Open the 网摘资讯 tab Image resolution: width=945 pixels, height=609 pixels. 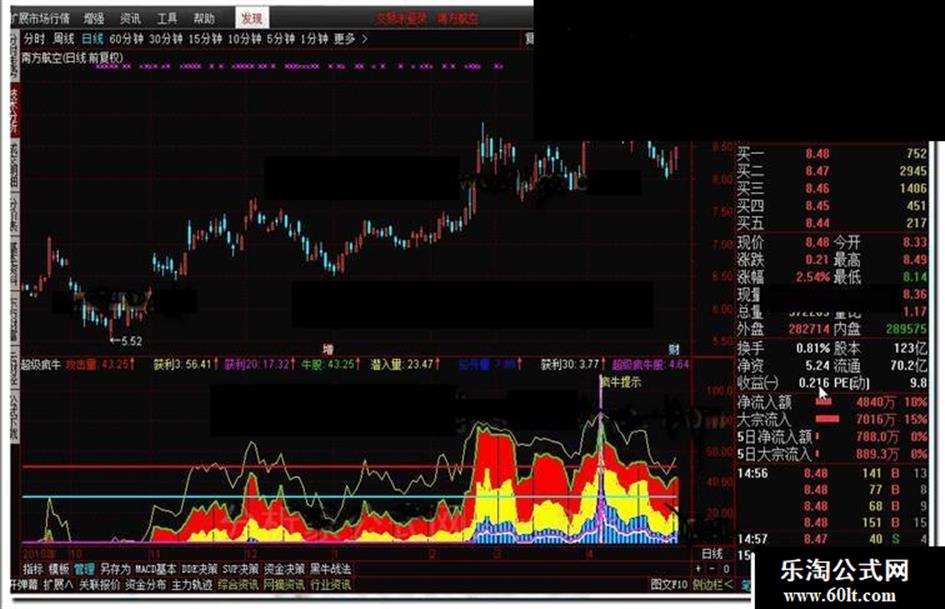click(284, 584)
